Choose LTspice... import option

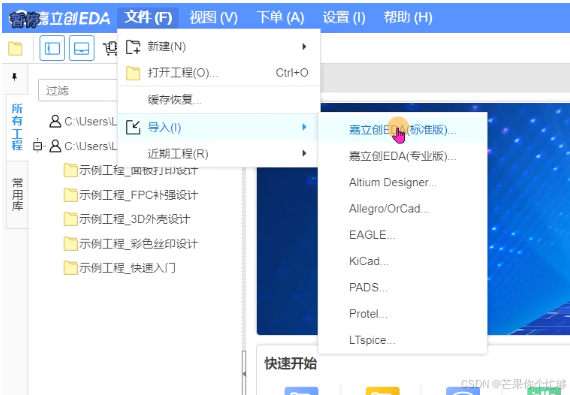click(x=402, y=340)
